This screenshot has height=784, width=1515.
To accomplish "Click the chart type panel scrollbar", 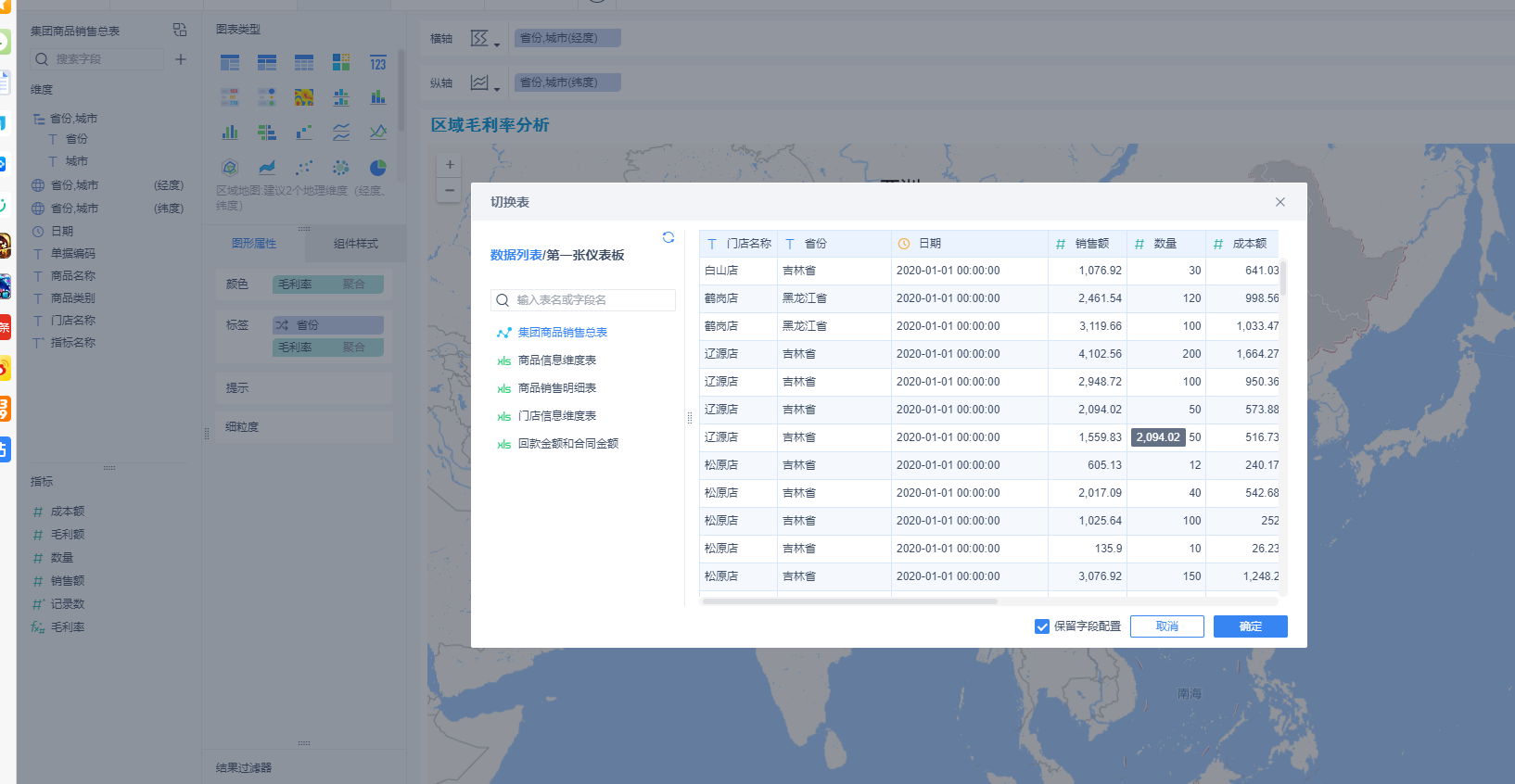I will coord(401,91).
